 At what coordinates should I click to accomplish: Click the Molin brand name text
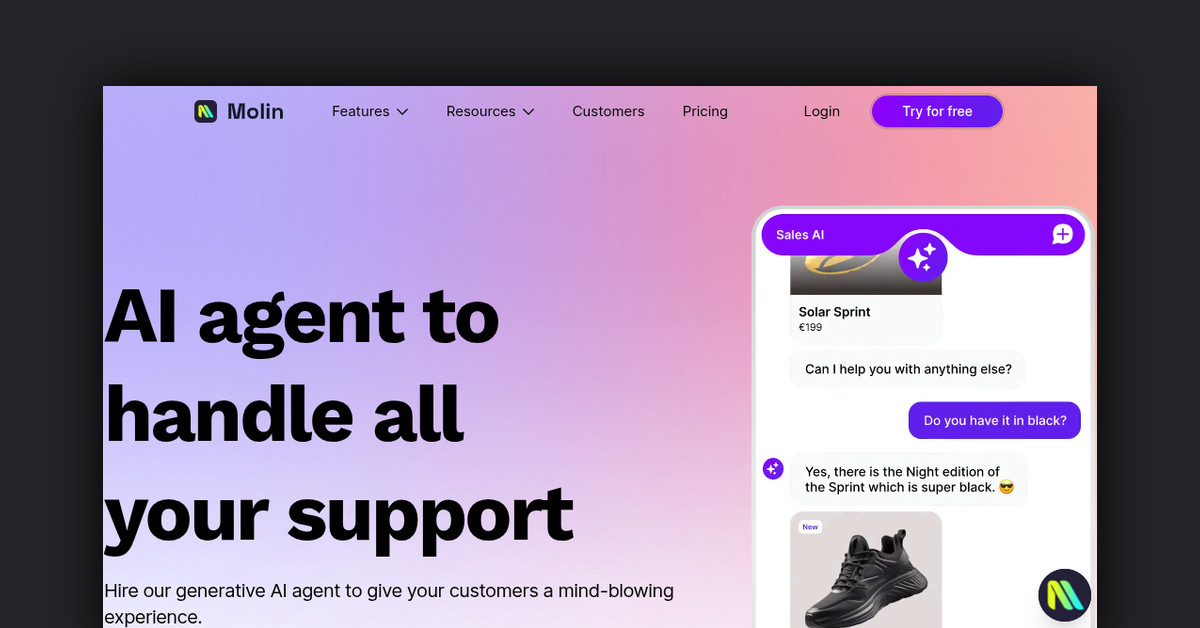(255, 111)
